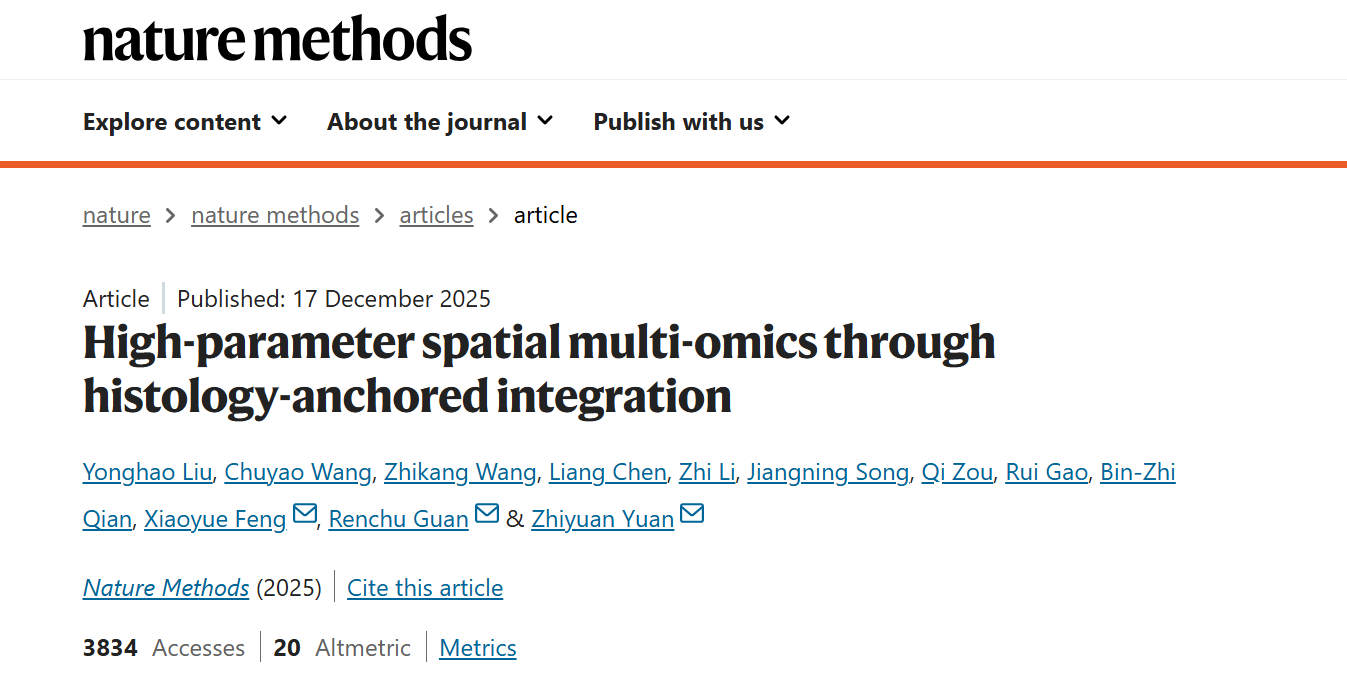This screenshot has height=696, width=1347.
Task: Click envelope icon next to Xiaoyue Feng
Action: pos(305,516)
